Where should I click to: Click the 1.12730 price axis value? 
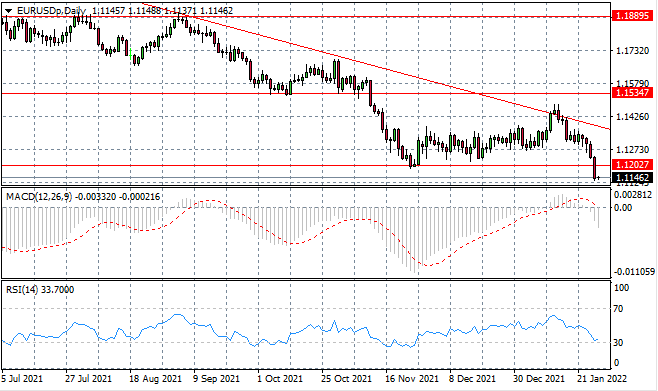tap(632, 149)
